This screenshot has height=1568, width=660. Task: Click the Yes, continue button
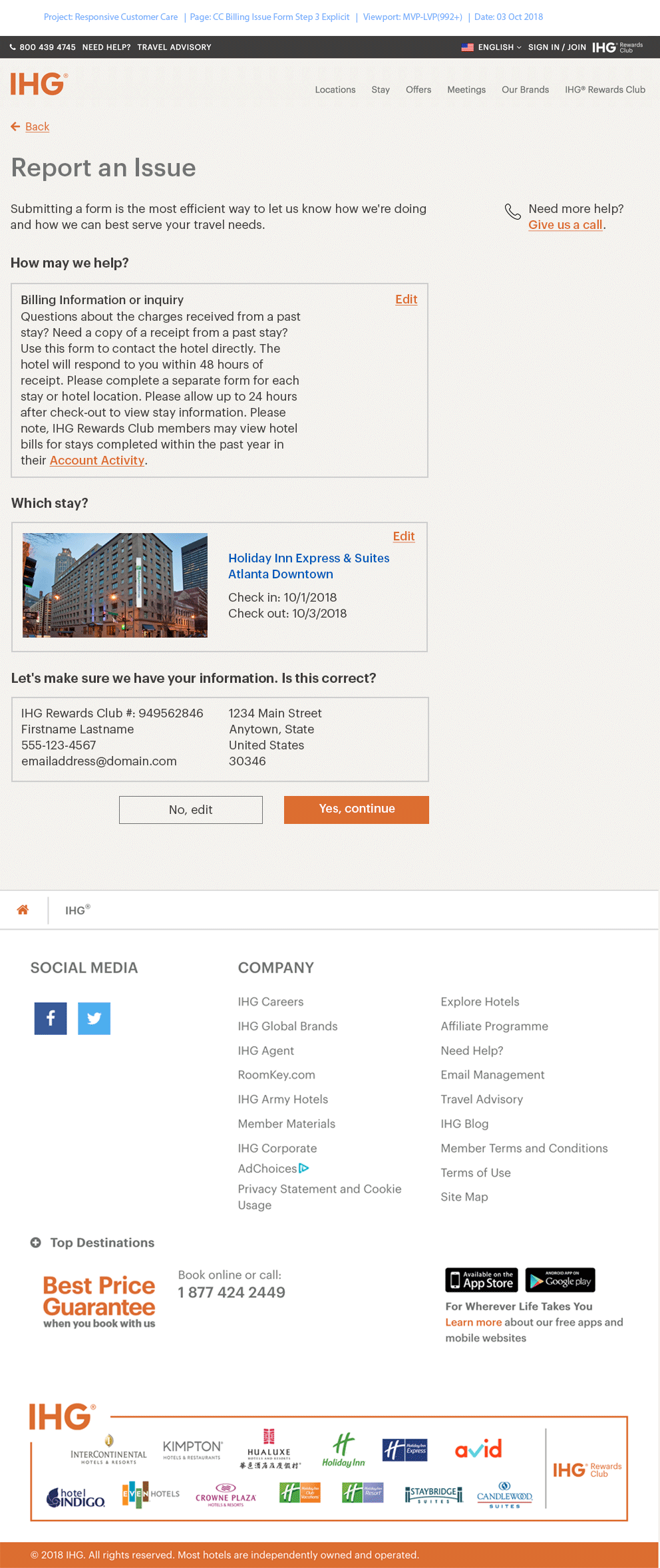point(357,809)
